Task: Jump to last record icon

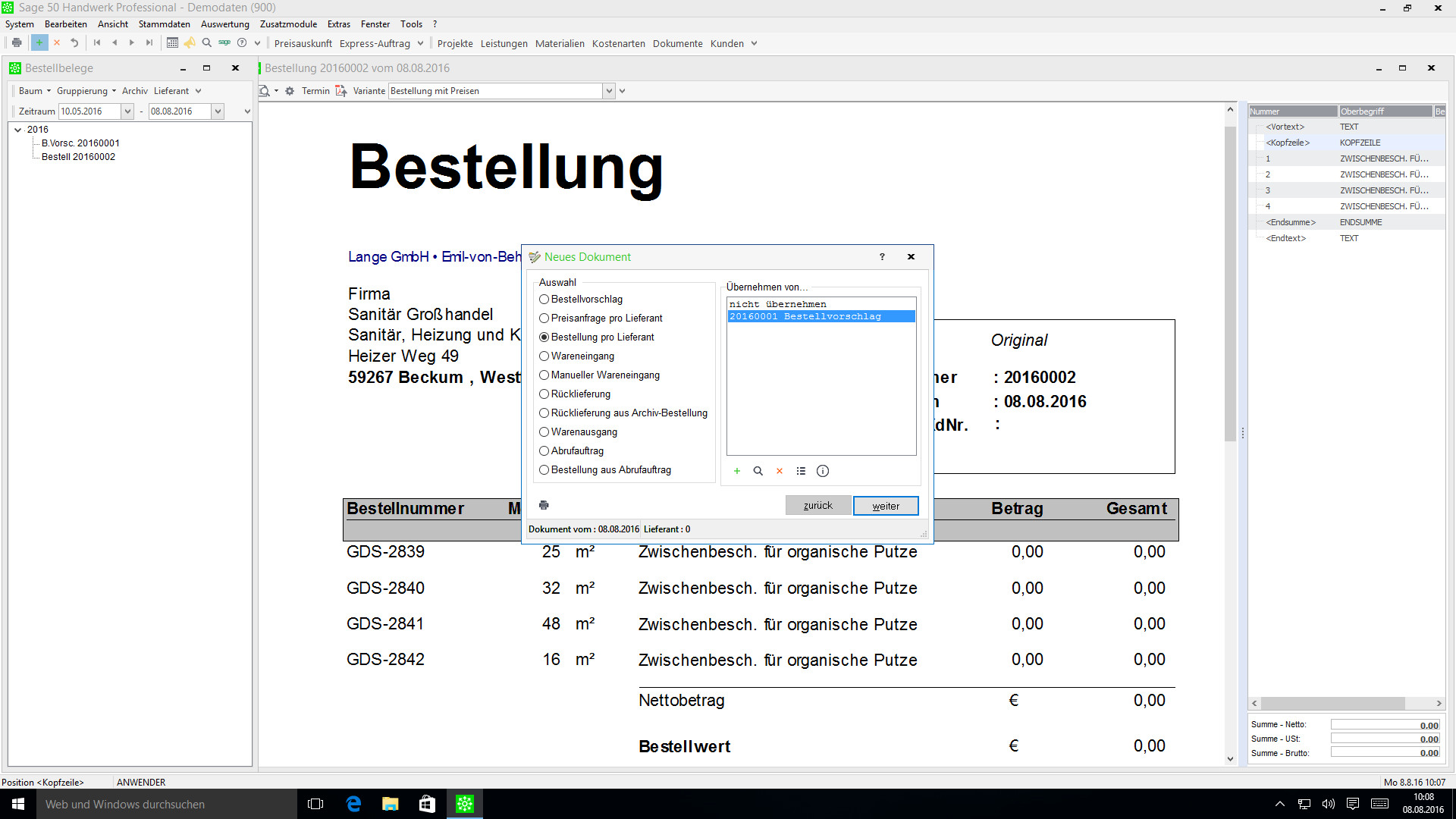Action: [x=149, y=43]
